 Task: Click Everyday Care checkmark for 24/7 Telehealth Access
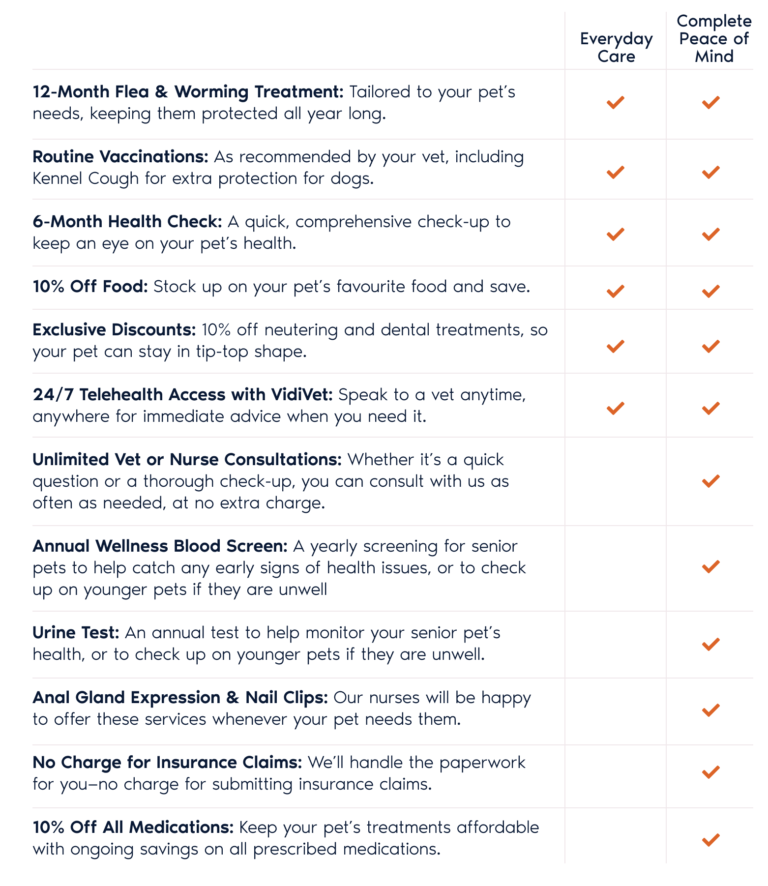[615, 408]
